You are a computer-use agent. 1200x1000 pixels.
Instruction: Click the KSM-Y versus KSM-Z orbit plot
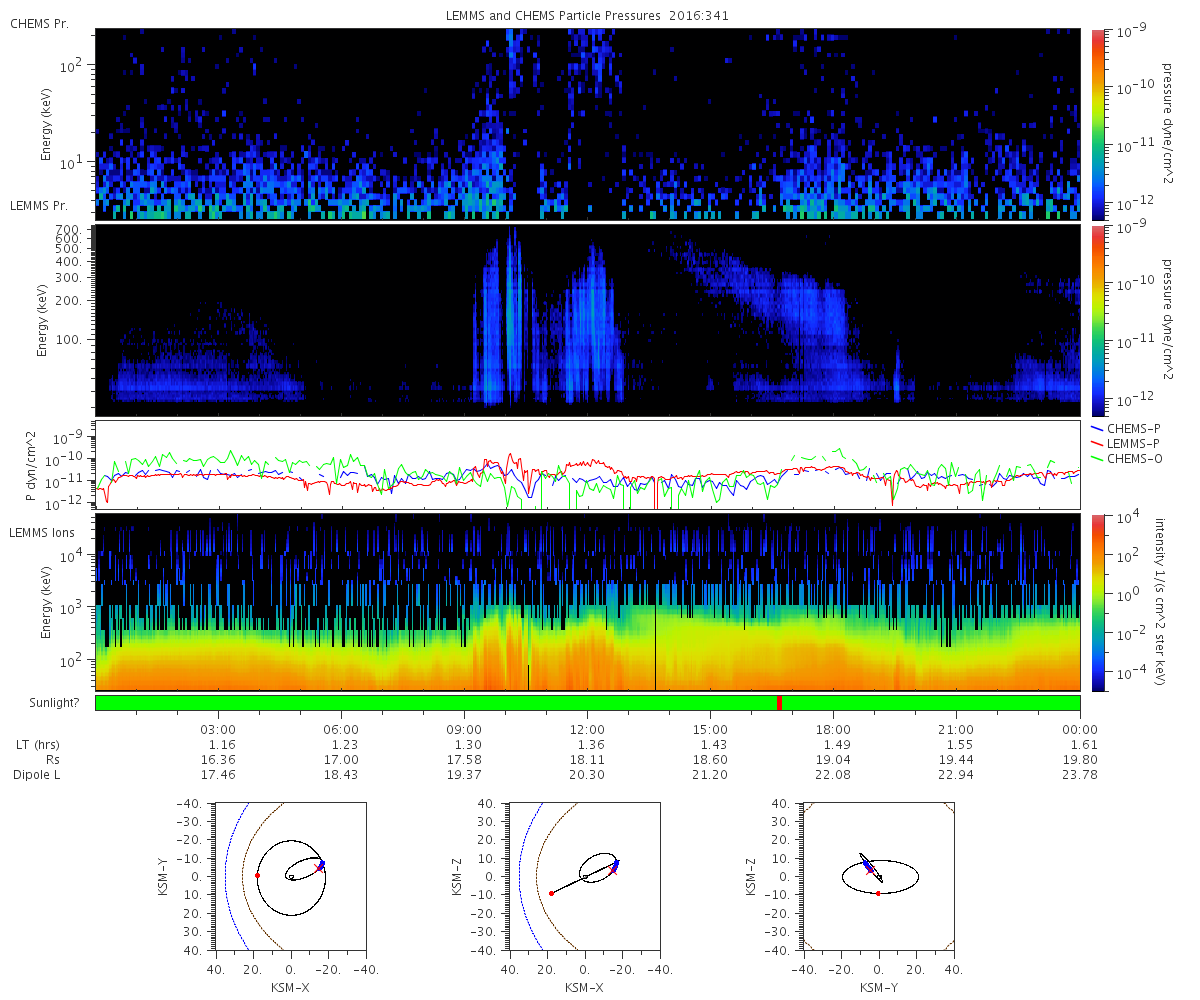[879, 875]
